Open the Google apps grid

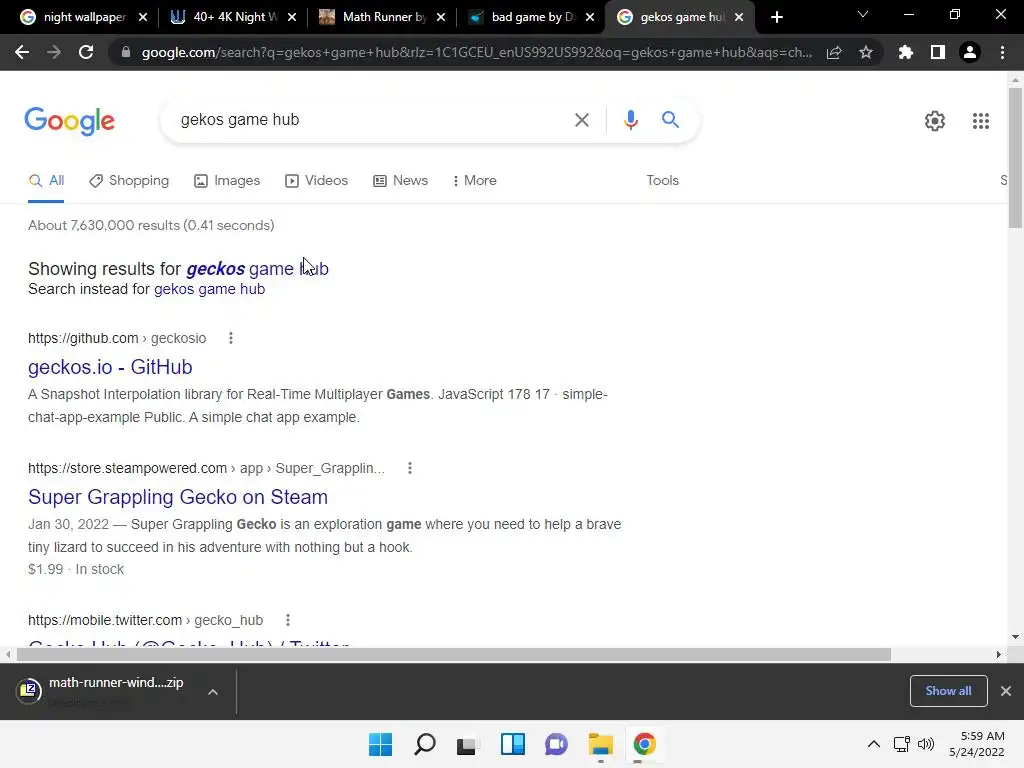pos(981,121)
